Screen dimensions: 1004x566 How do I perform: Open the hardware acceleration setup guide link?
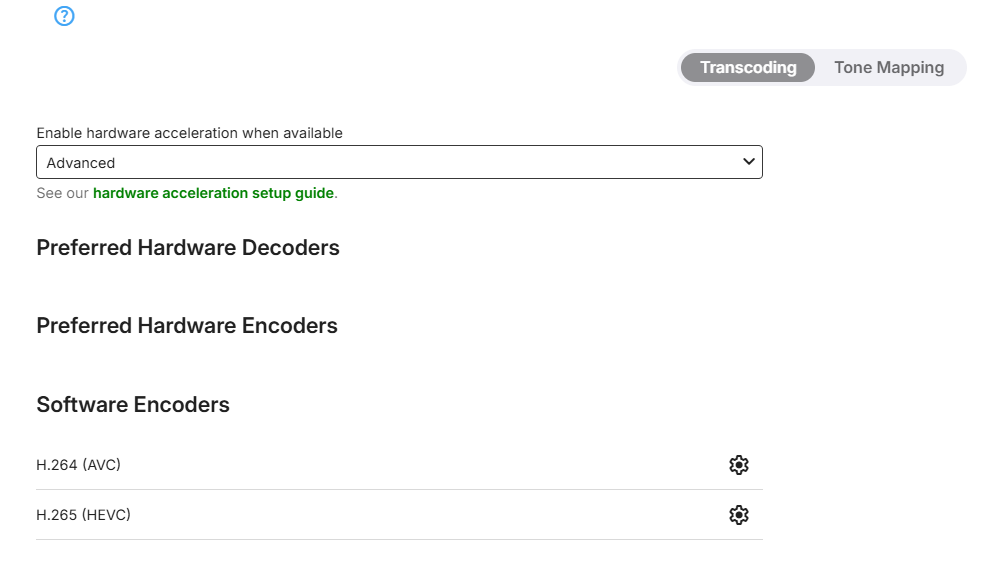[213, 193]
